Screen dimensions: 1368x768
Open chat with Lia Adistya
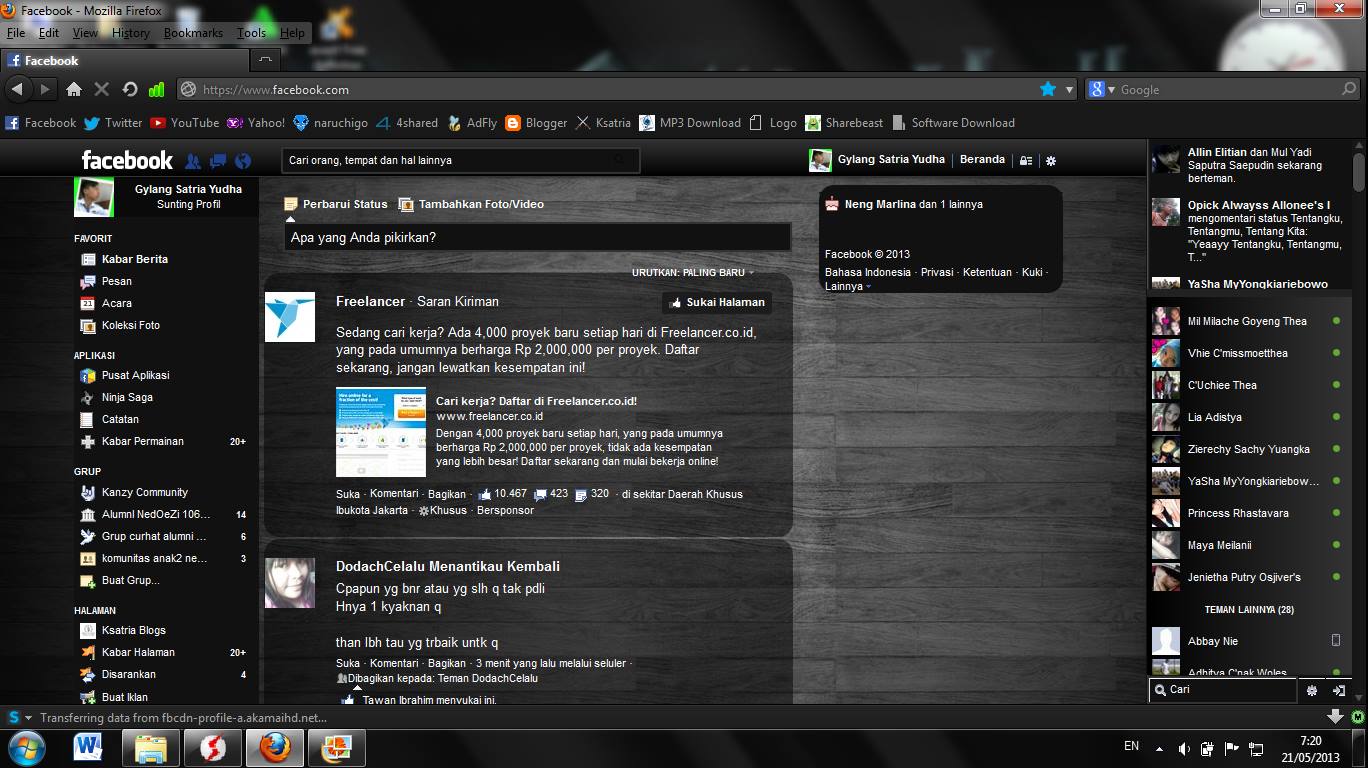coord(1246,417)
